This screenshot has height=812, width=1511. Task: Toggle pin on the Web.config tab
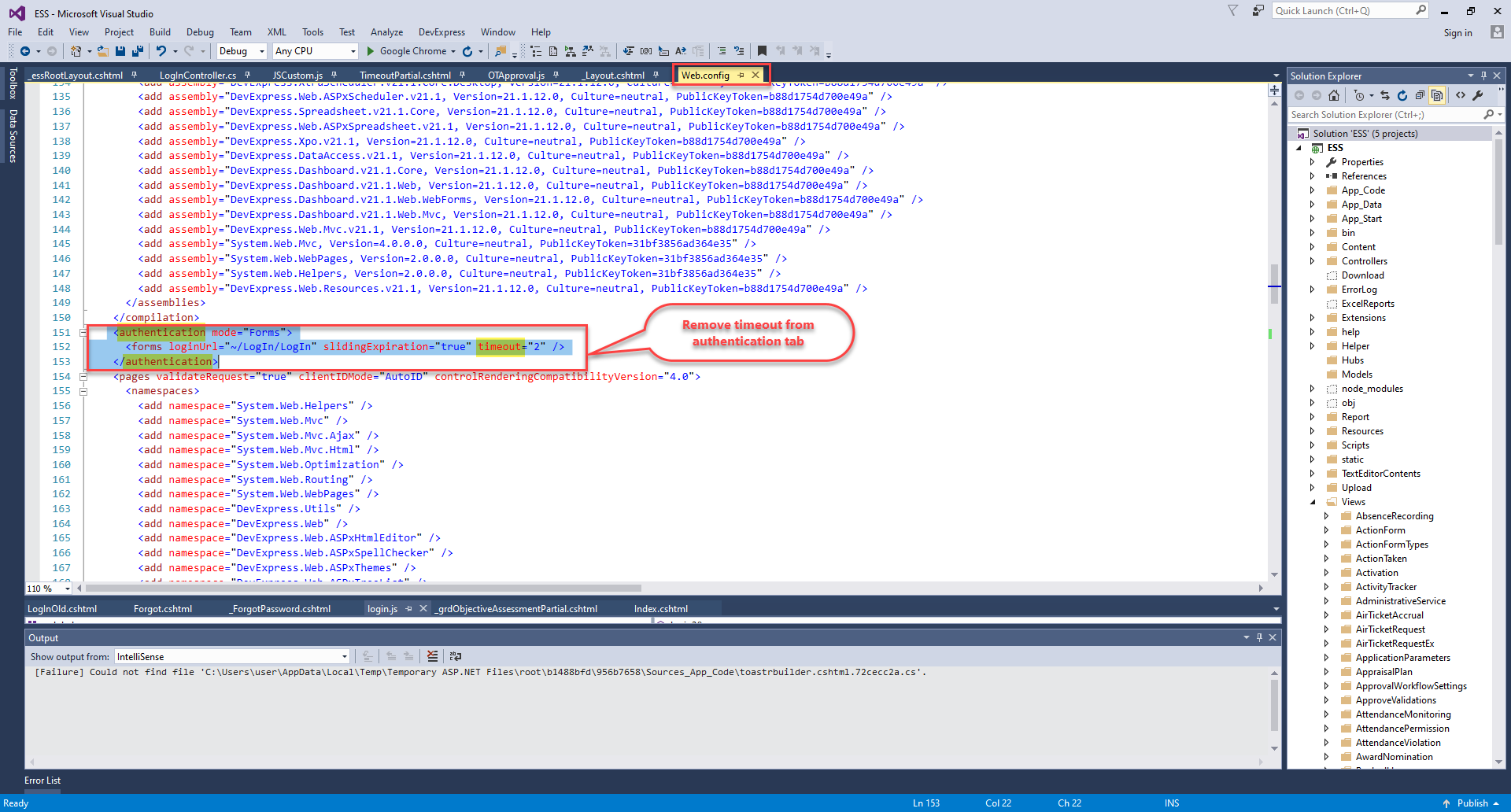pyautogui.click(x=741, y=76)
